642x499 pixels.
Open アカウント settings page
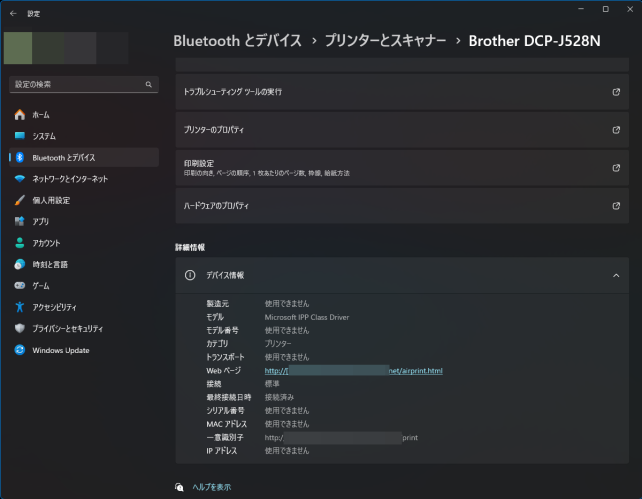pos(84,243)
